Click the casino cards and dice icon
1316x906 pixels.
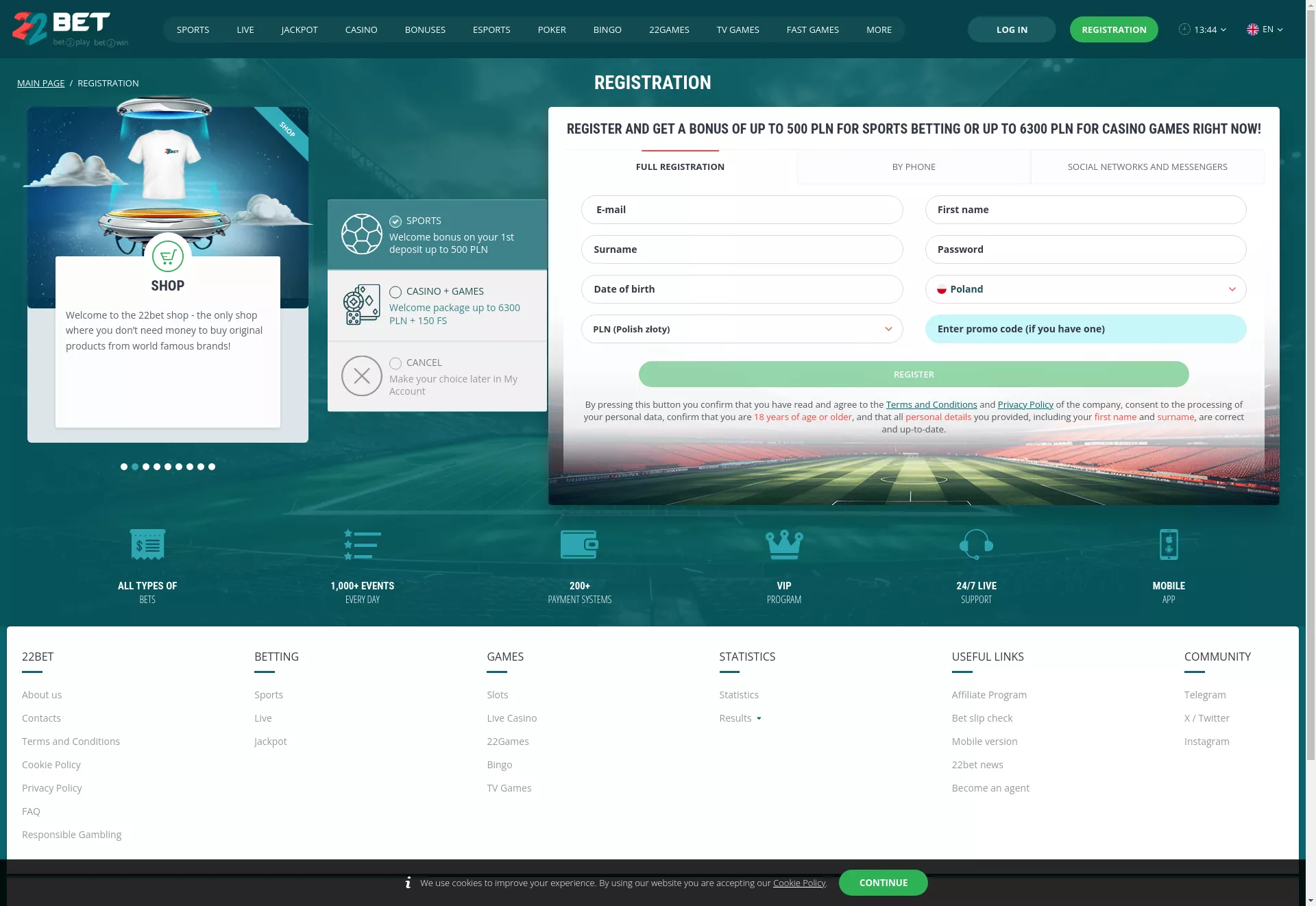(362, 305)
